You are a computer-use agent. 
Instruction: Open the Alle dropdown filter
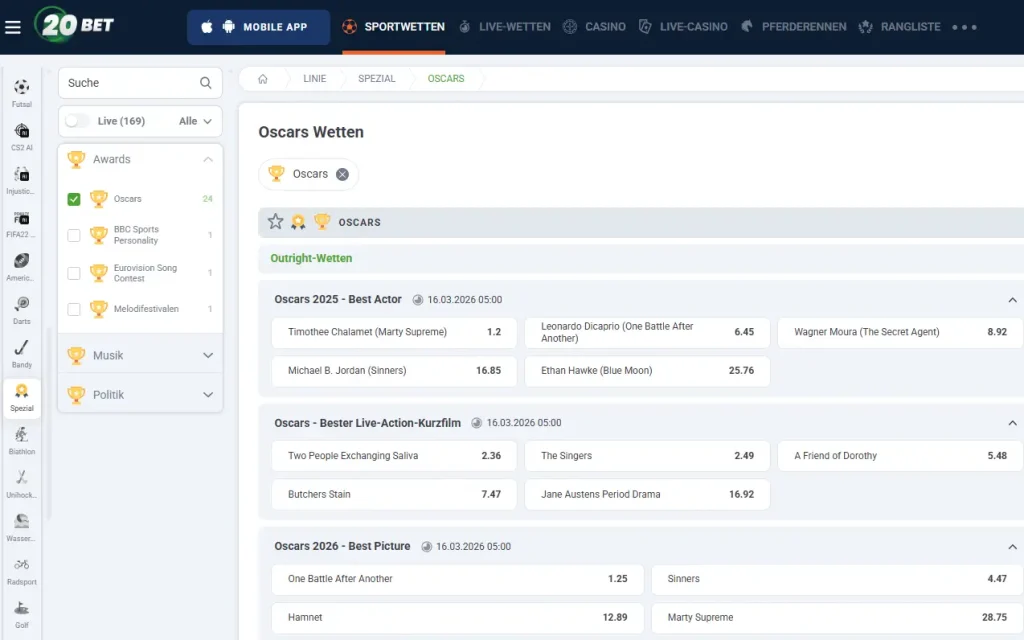click(x=196, y=121)
